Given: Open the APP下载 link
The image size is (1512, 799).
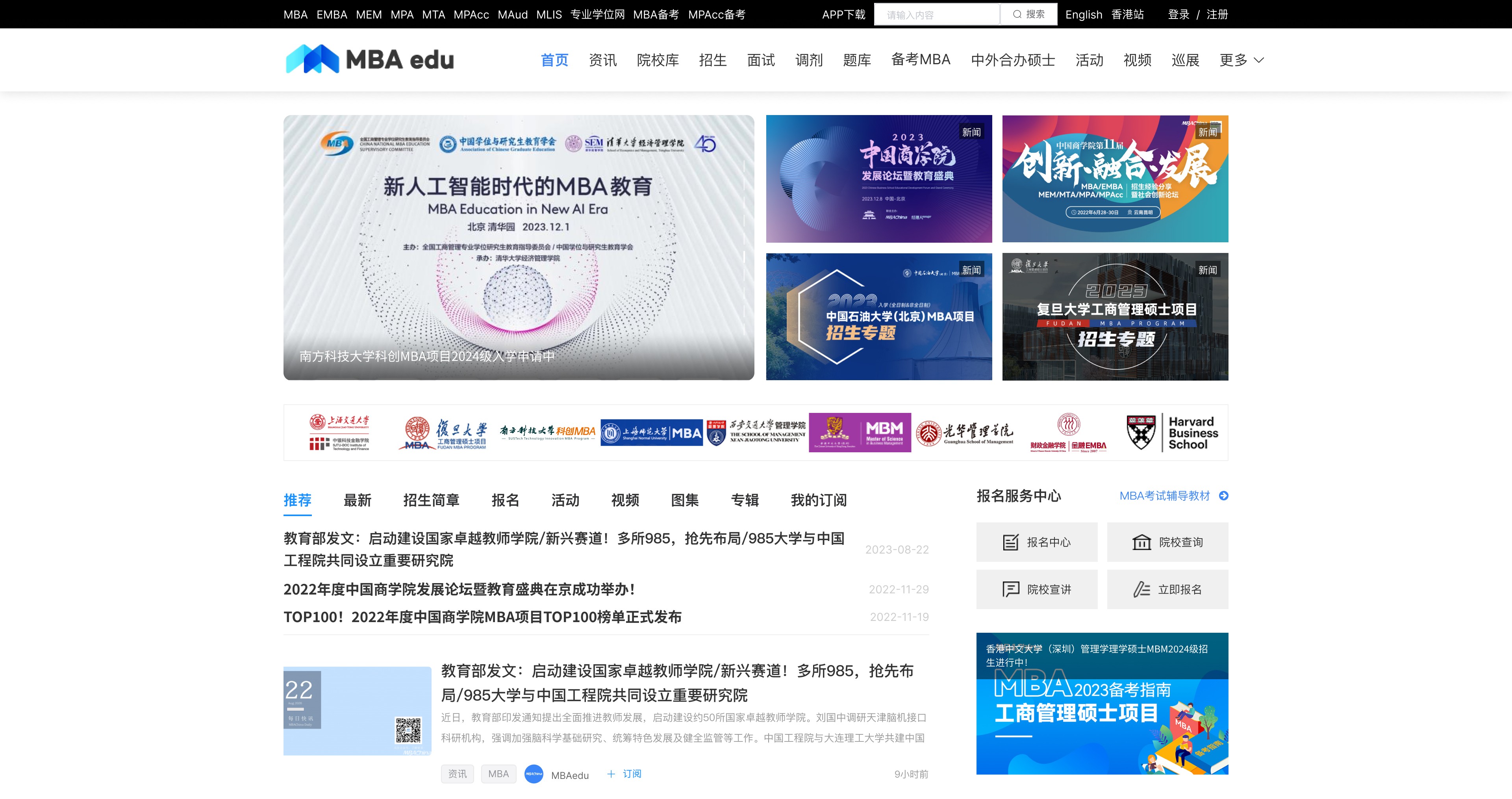Looking at the screenshot, I should pyautogui.click(x=843, y=14).
